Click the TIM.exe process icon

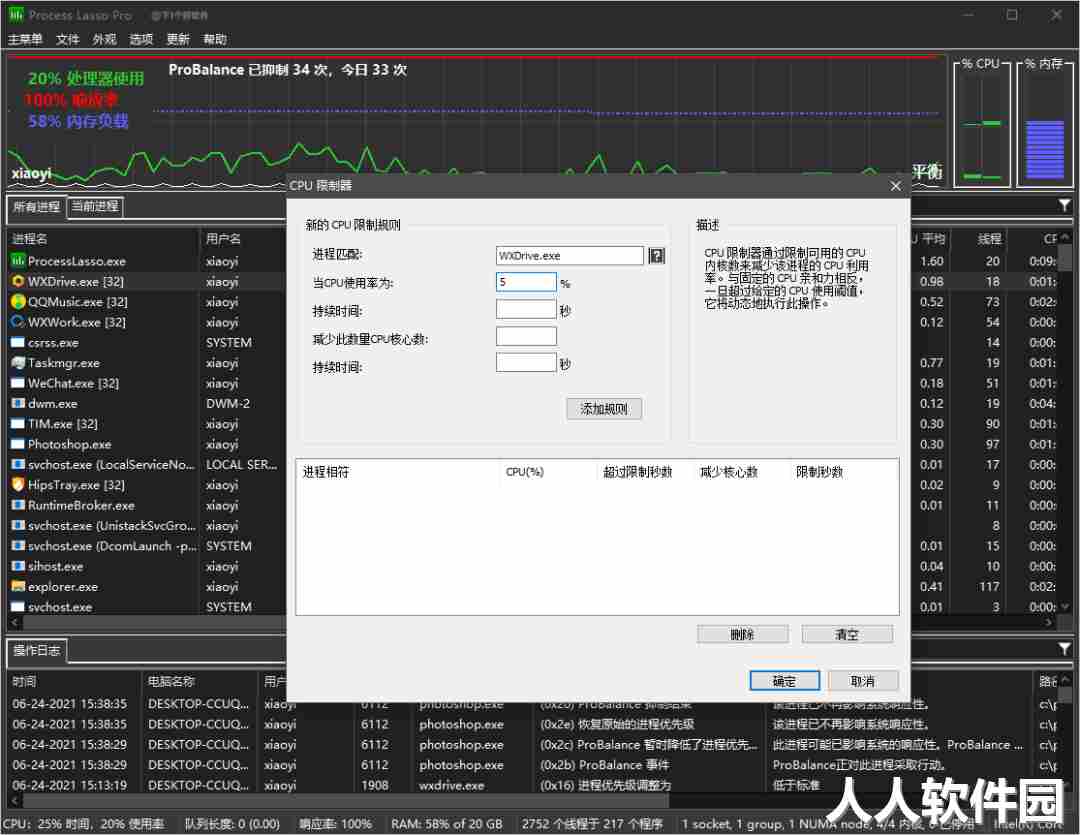click(17, 424)
